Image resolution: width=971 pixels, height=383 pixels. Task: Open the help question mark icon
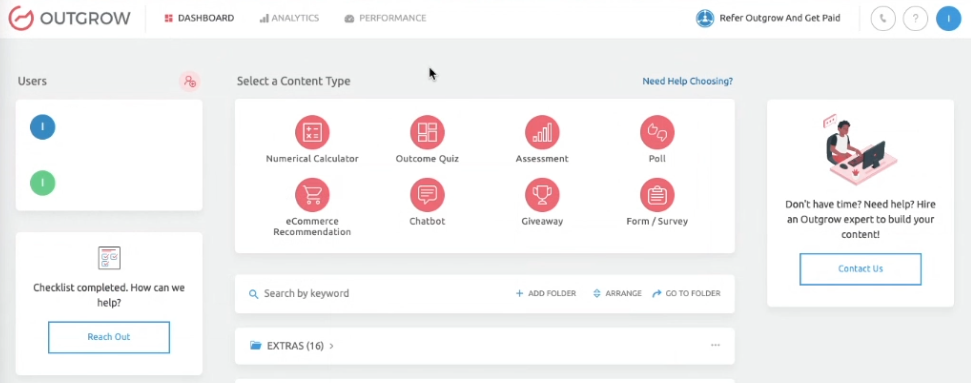(x=915, y=19)
